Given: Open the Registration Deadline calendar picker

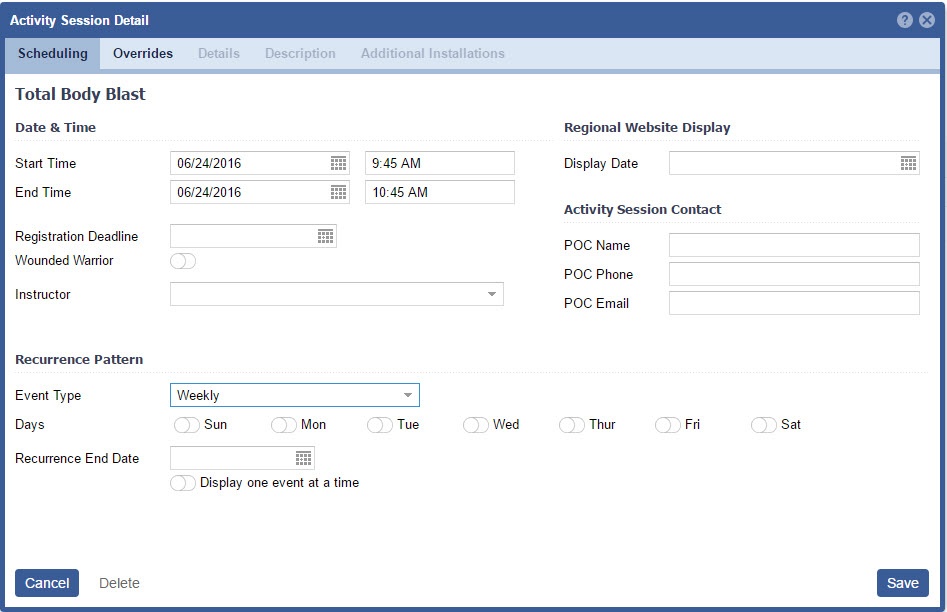Looking at the screenshot, I should (325, 236).
